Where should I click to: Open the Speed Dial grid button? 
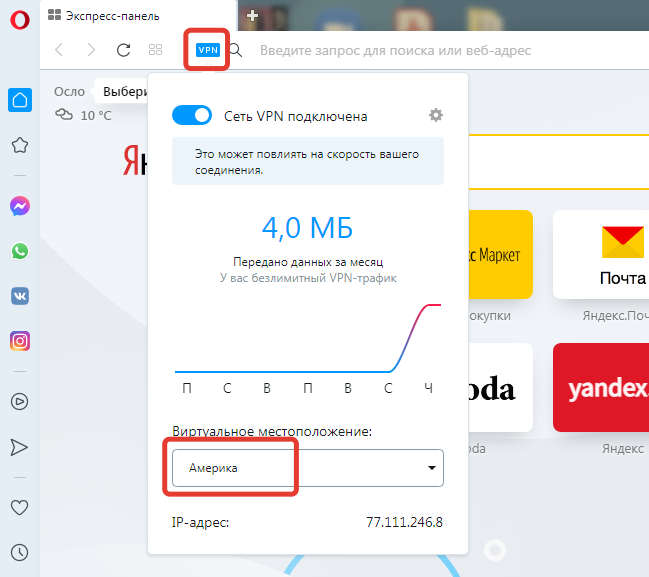pos(155,50)
